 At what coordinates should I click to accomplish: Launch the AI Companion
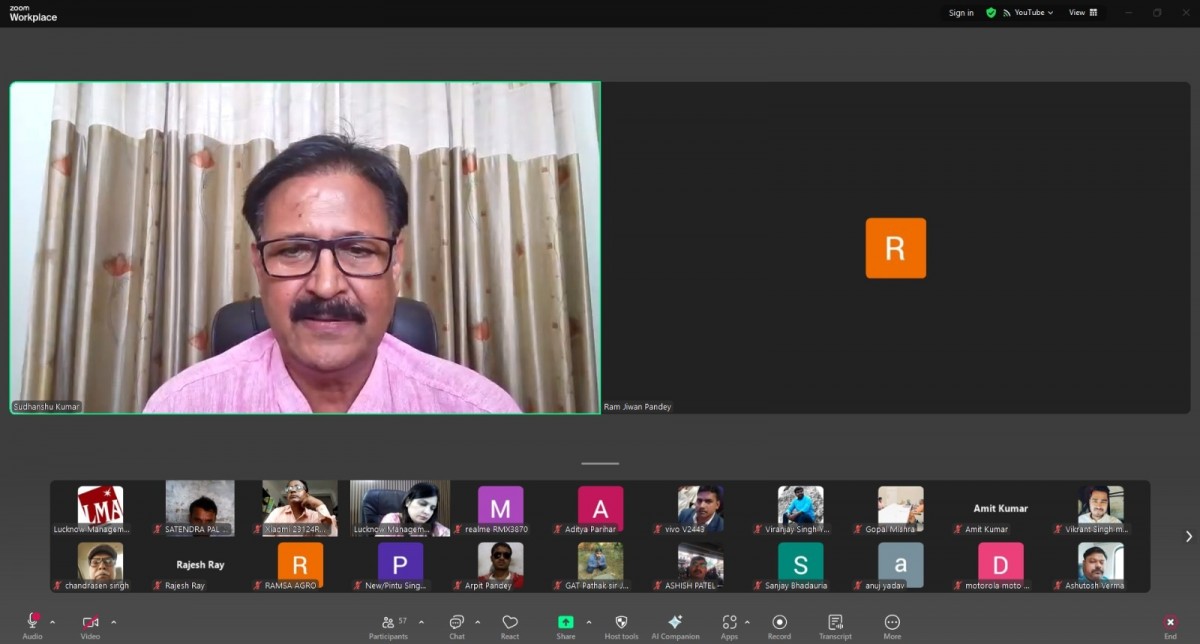pos(675,624)
